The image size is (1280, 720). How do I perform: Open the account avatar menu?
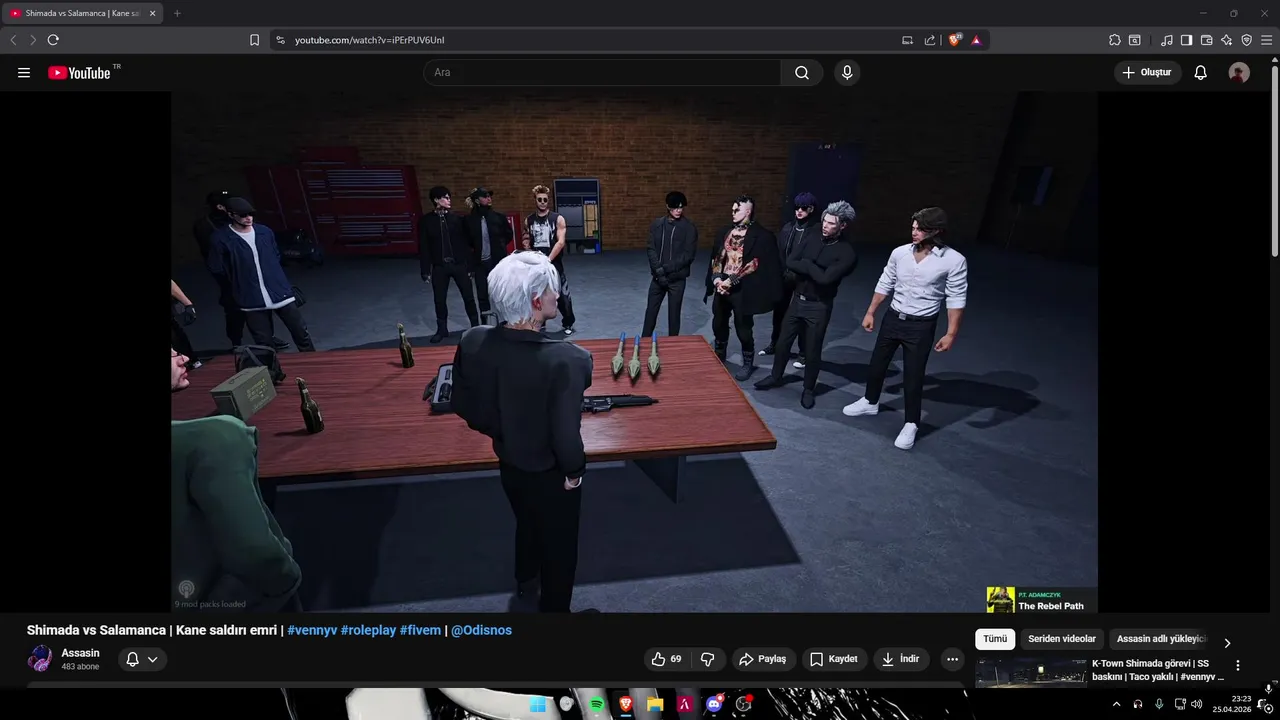[x=1239, y=72]
